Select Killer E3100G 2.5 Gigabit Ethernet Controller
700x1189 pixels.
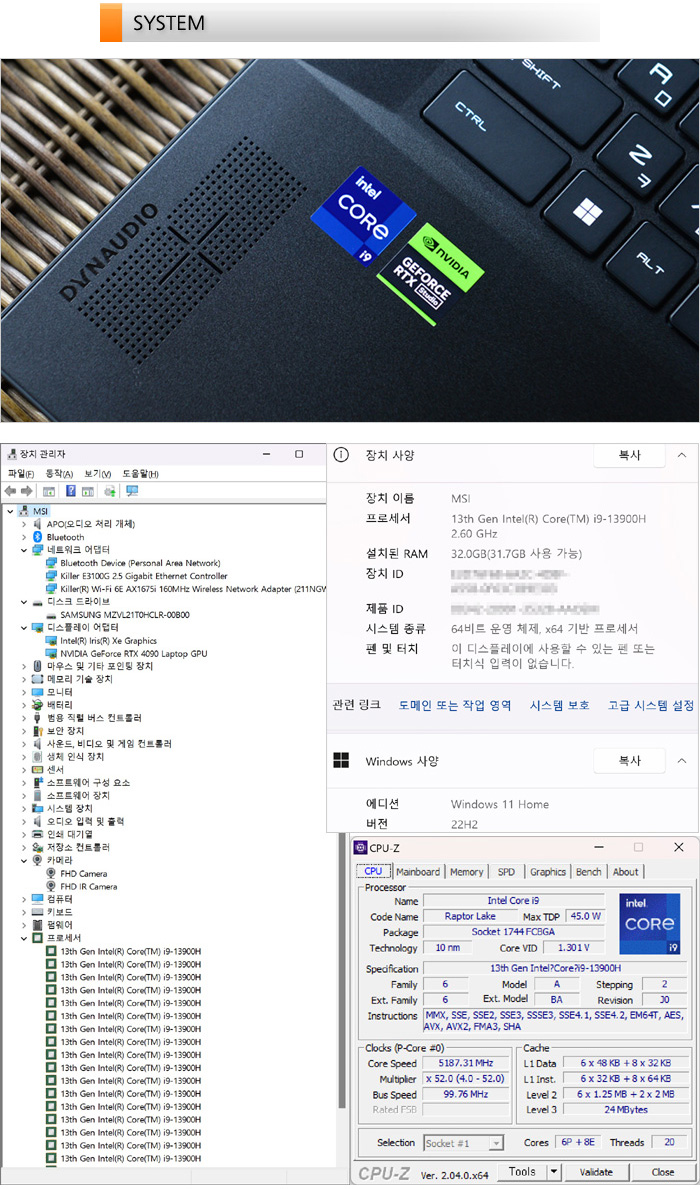137,576
